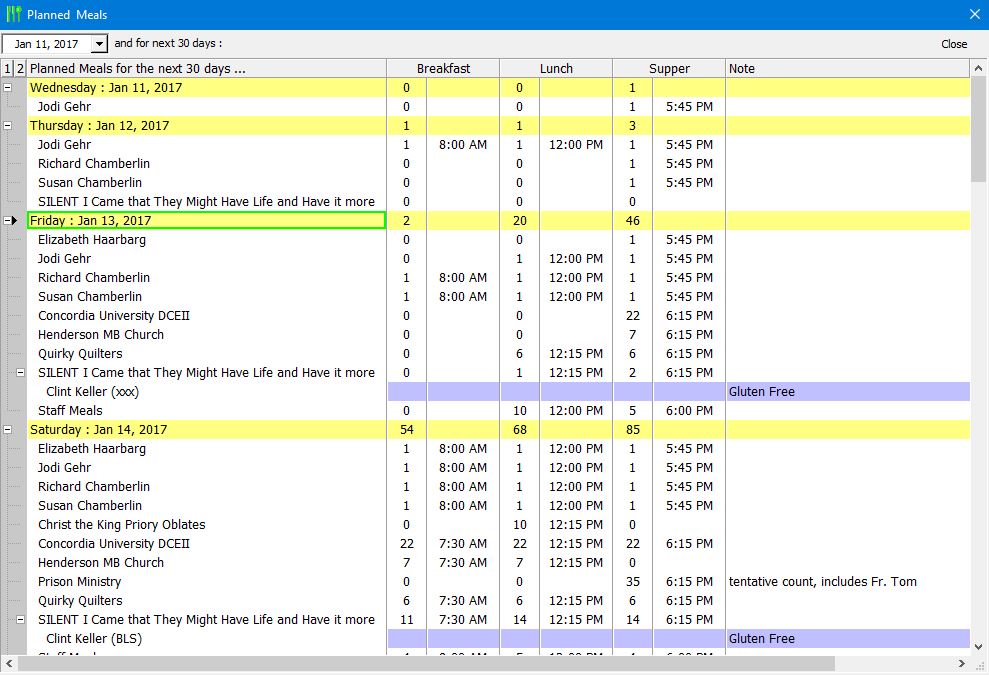Click outline level 2 button
This screenshot has width=989, height=675.
coord(20,68)
